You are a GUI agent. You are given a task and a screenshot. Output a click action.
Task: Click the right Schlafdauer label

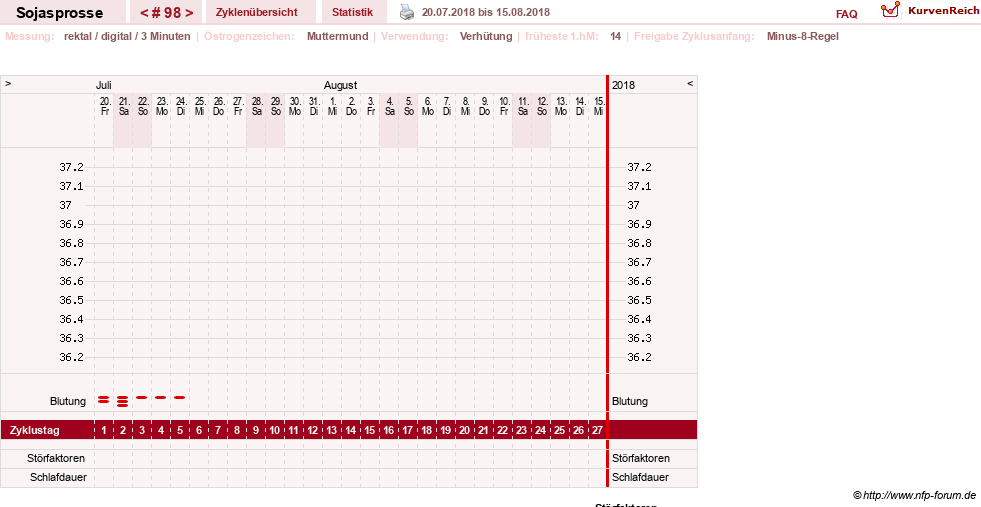click(x=640, y=477)
